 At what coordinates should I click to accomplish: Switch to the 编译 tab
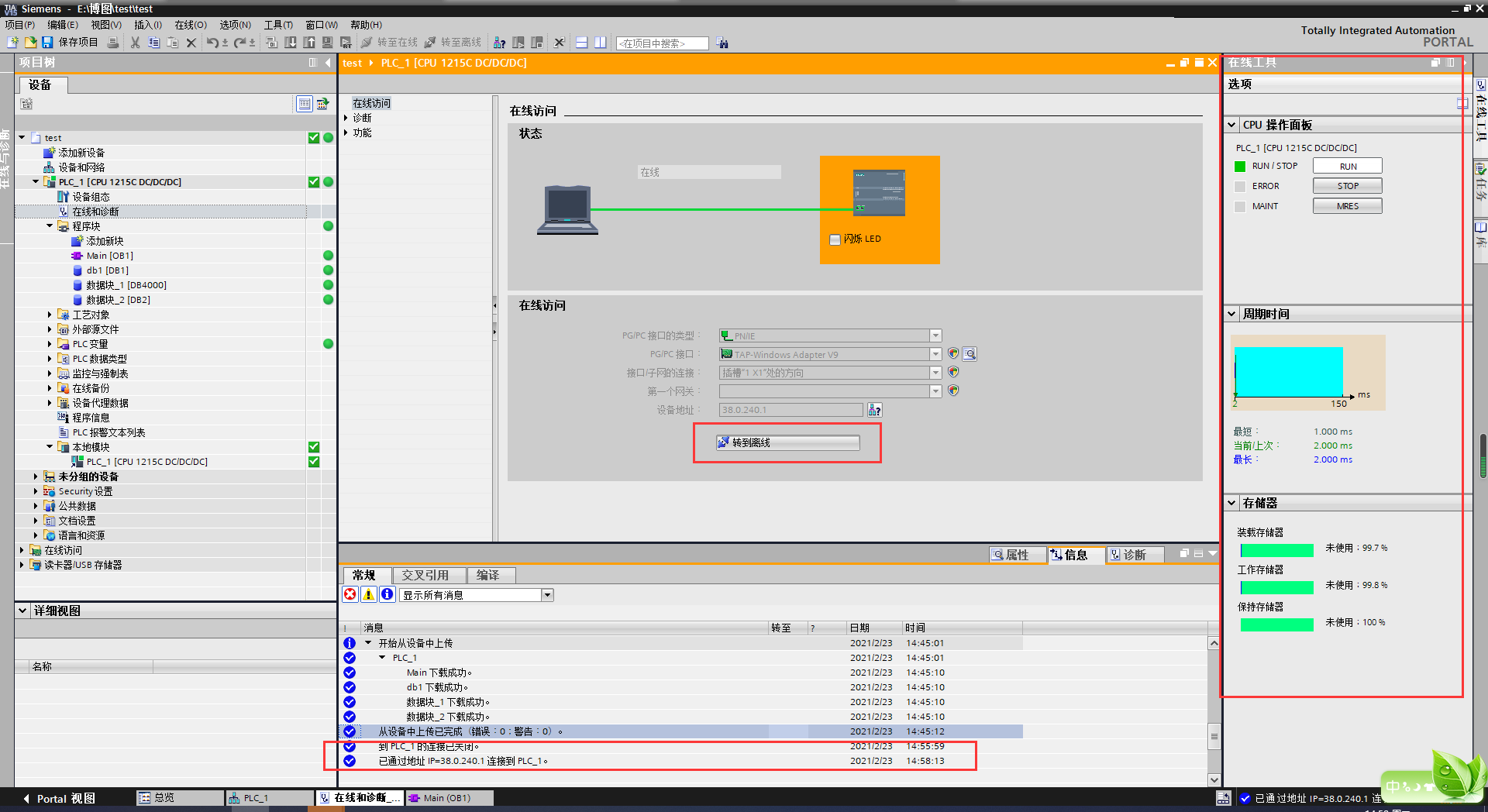[491, 575]
